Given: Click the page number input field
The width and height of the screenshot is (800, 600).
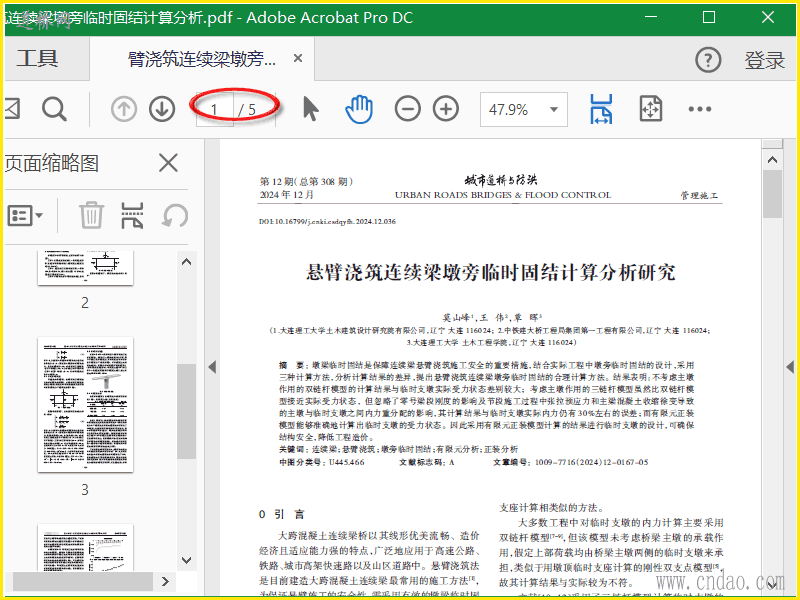Looking at the screenshot, I should (x=215, y=109).
